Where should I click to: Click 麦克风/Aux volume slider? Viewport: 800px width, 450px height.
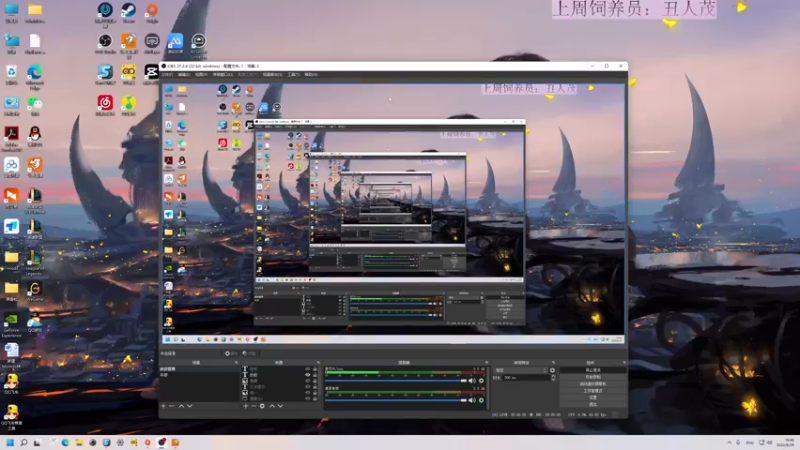pos(396,381)
